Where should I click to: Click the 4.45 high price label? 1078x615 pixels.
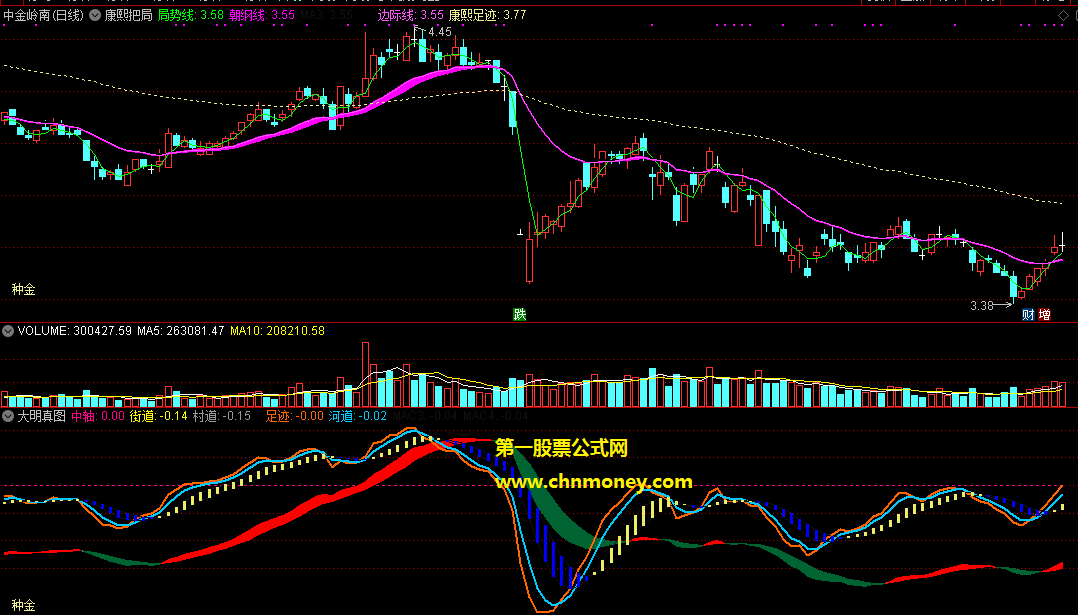pyautogui.click(x=440, y=32)
